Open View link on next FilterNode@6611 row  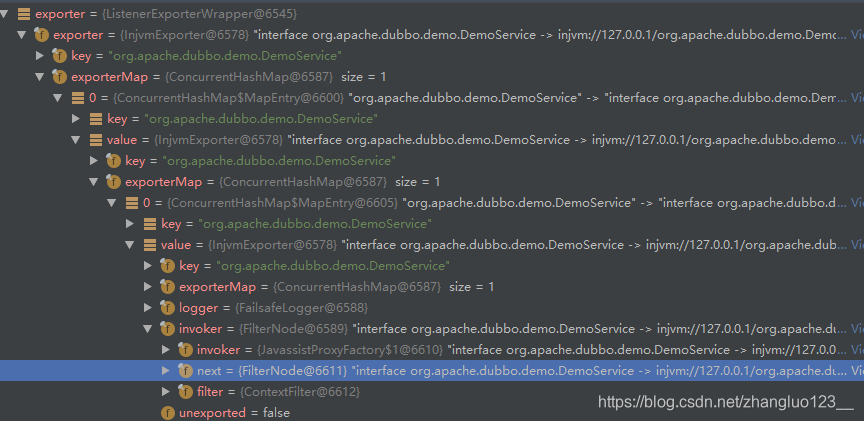tap(857, 371)
